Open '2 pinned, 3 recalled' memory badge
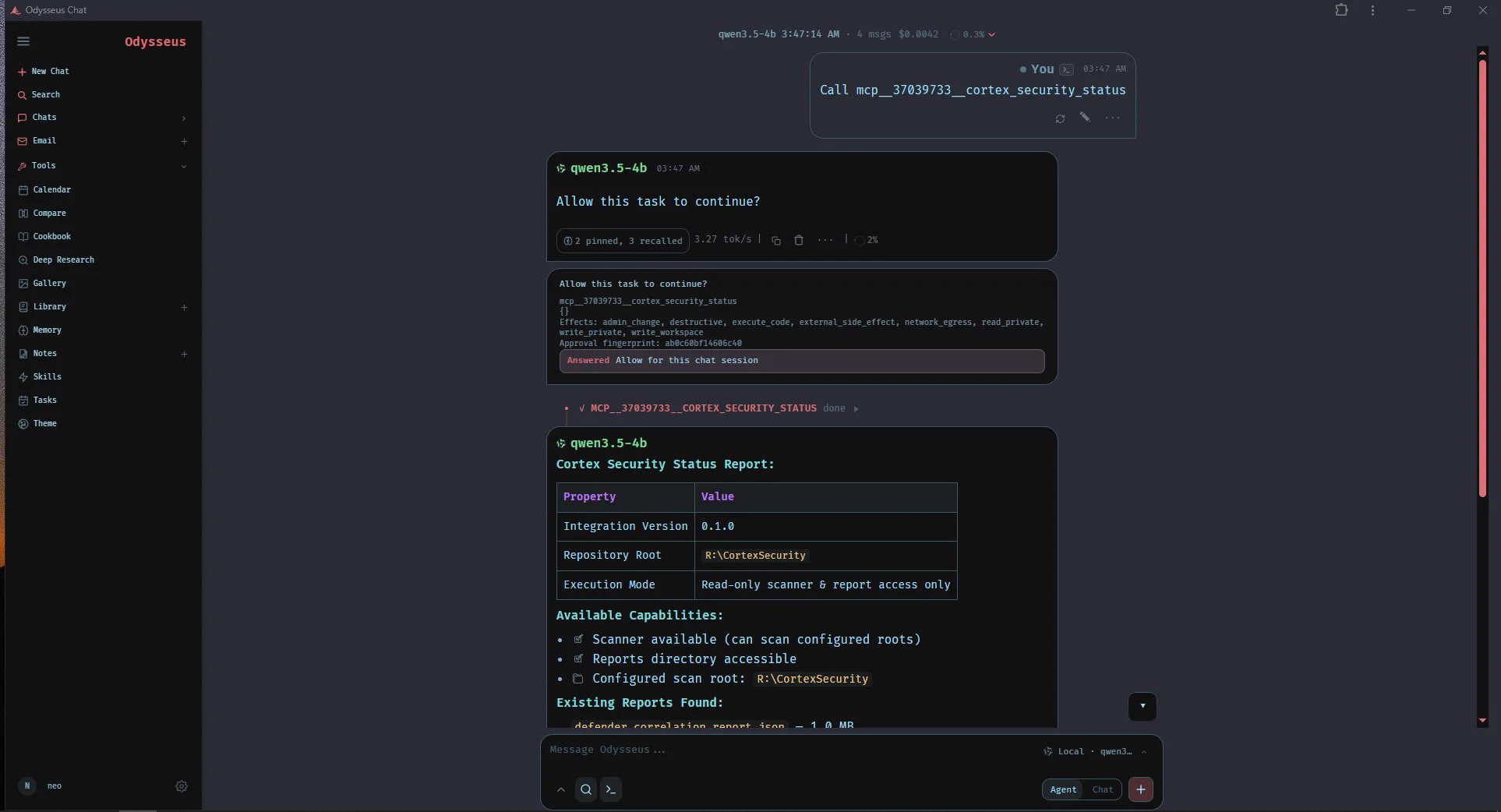The image size is (1501, 812). [623, 241]
